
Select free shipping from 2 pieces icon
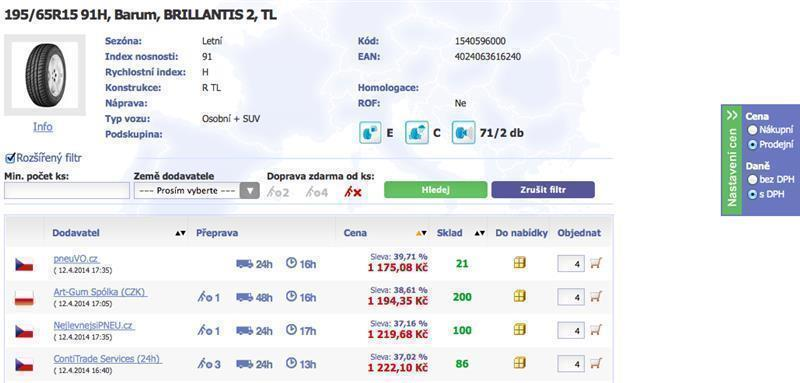tap(279, 192)
